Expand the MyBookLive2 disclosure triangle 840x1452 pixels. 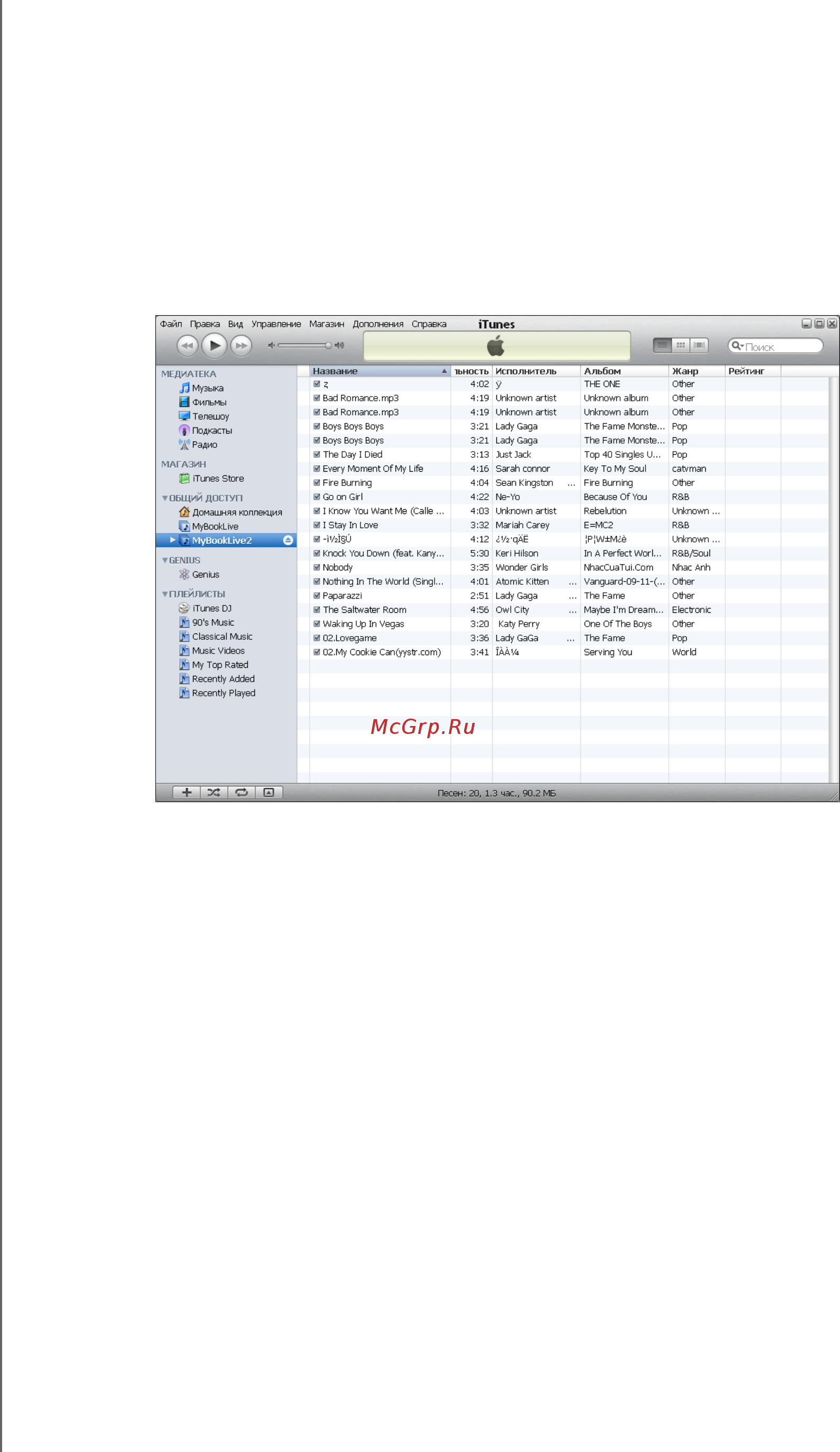[x=172, y=540]
